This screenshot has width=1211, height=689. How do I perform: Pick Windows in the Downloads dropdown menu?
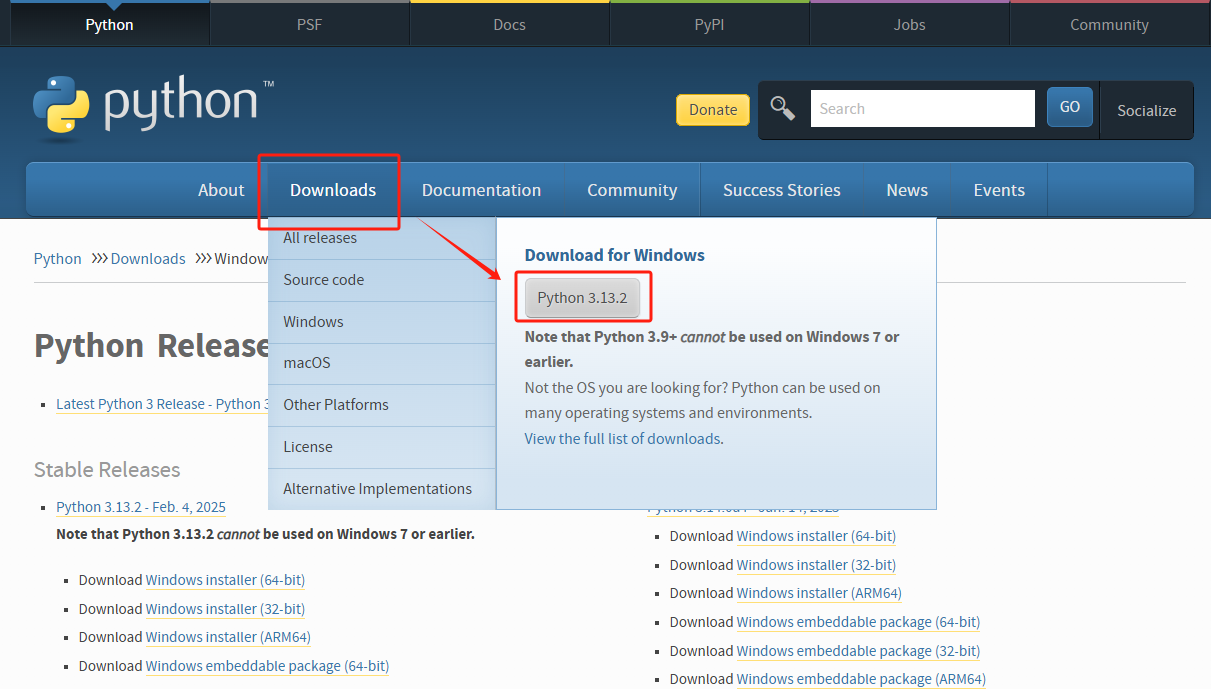[x=382, y=322]
